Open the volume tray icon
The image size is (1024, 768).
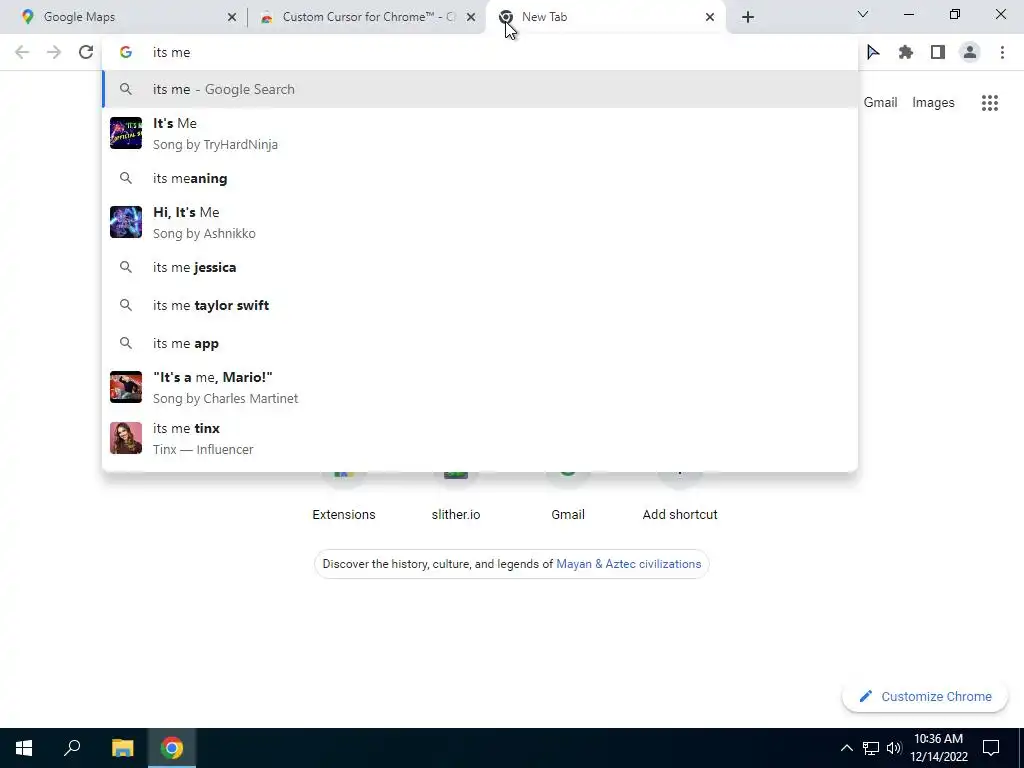[894, 748]
